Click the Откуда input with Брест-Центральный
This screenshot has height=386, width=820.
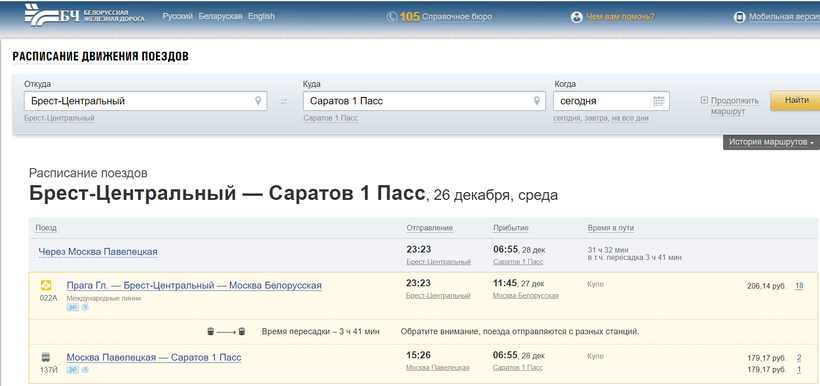pyautogui.click(x=145, y=101)
